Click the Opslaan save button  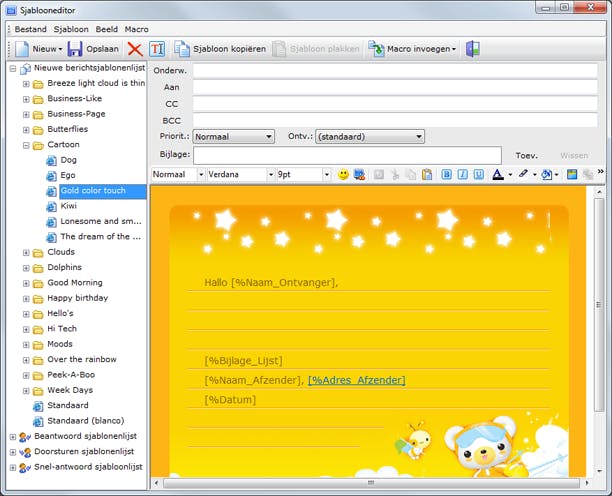coord(93,48)
